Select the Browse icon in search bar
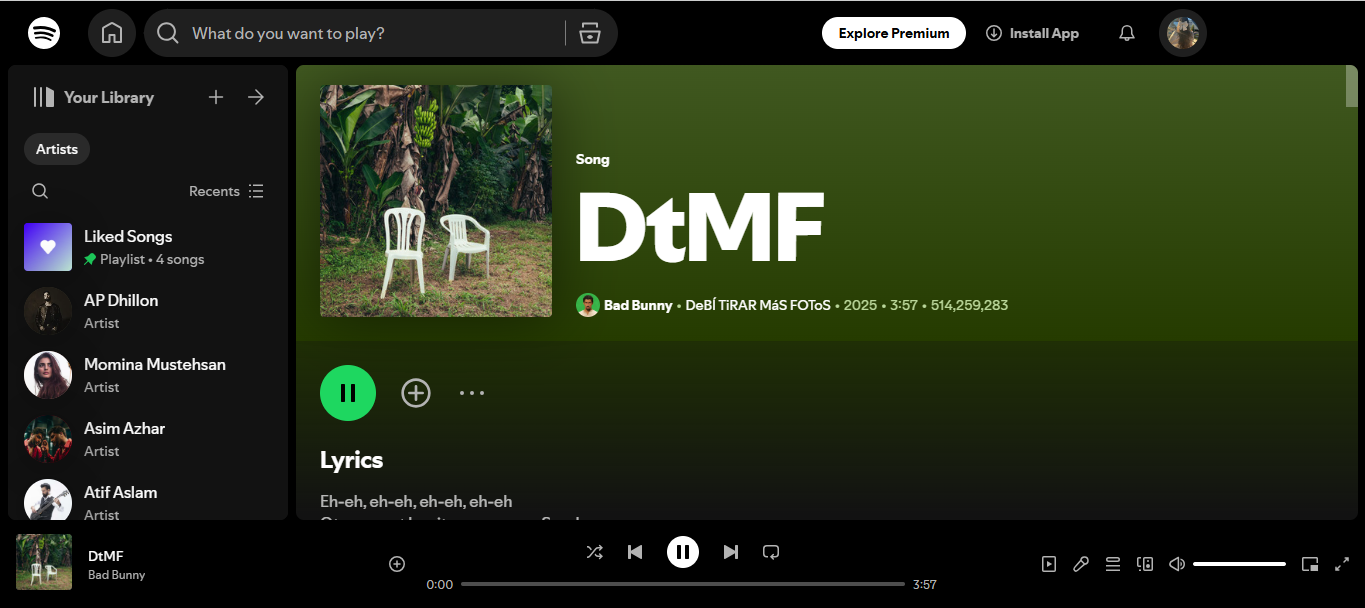The height and width of the screenshot is (608, 1365). pyautogui.click(x=590, y=32)
